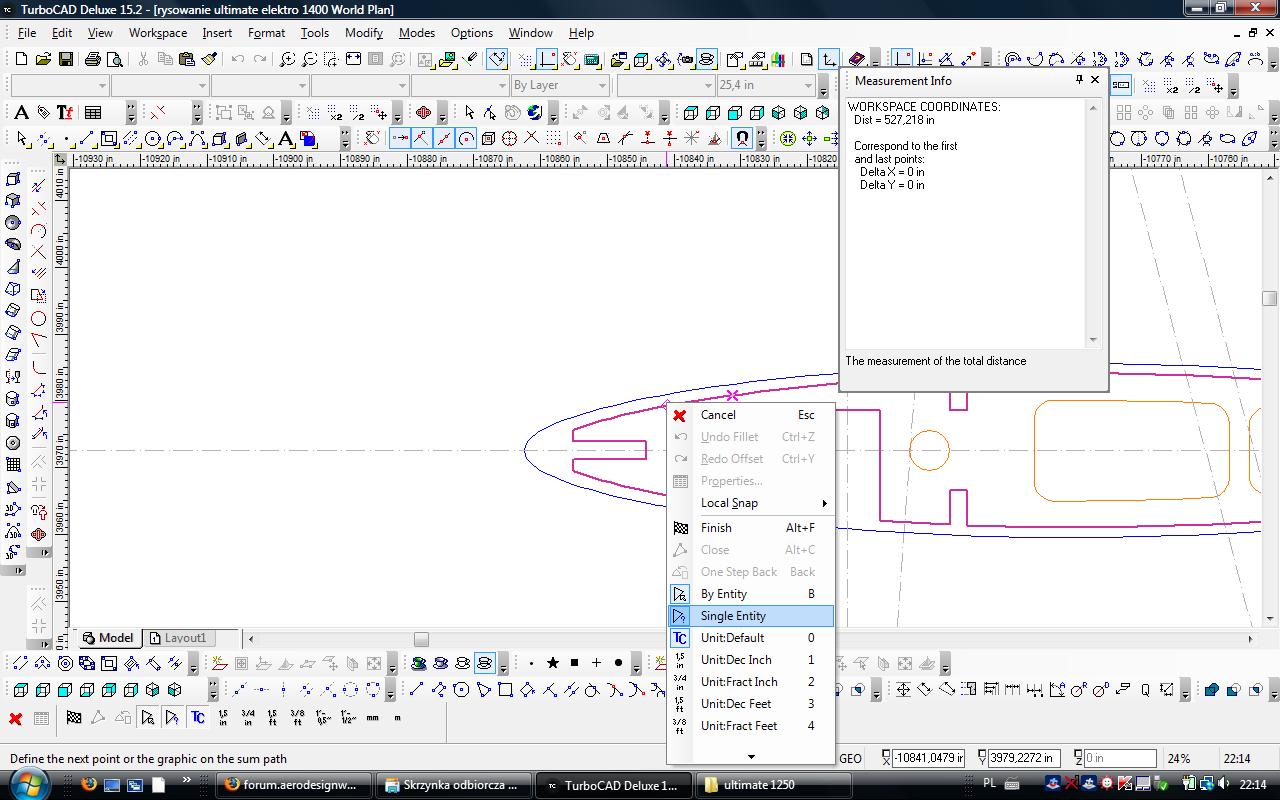Toggle By Entity mode in inspector bar
Screen dimensions: 1280x800
coord(148,718)
